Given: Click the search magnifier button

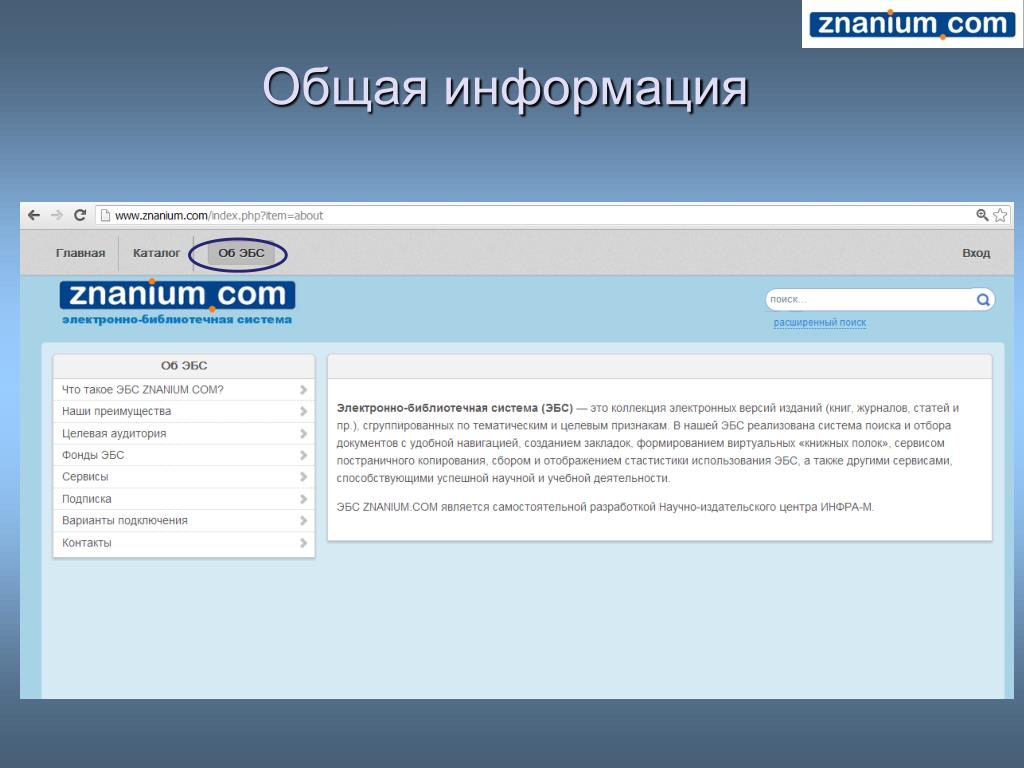Looking at the screenshot, I should click(x=983, y=300).
